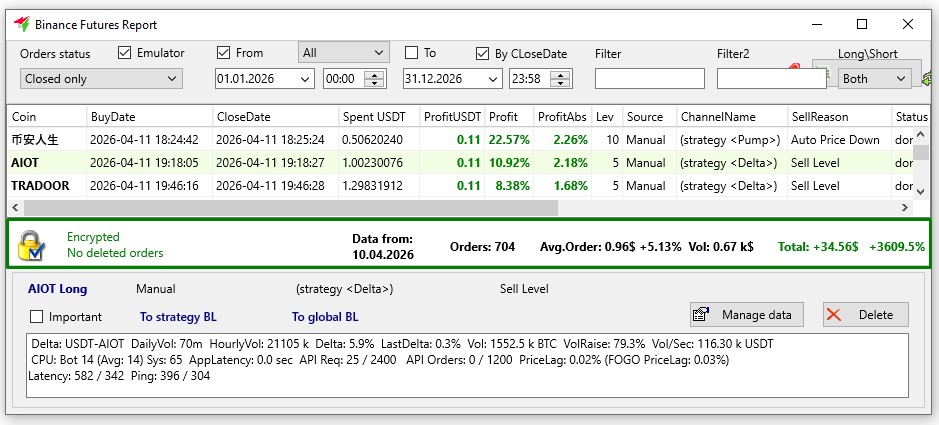Uncheck the By CloseDate checkbox
Screen dimensions: 939x425
pos(485,53)
